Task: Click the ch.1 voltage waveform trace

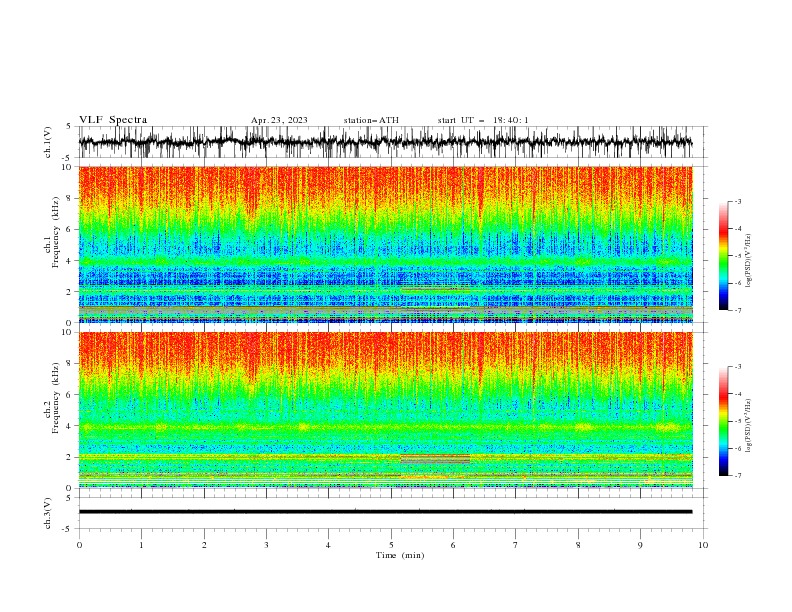Action: tap(385, 142)
